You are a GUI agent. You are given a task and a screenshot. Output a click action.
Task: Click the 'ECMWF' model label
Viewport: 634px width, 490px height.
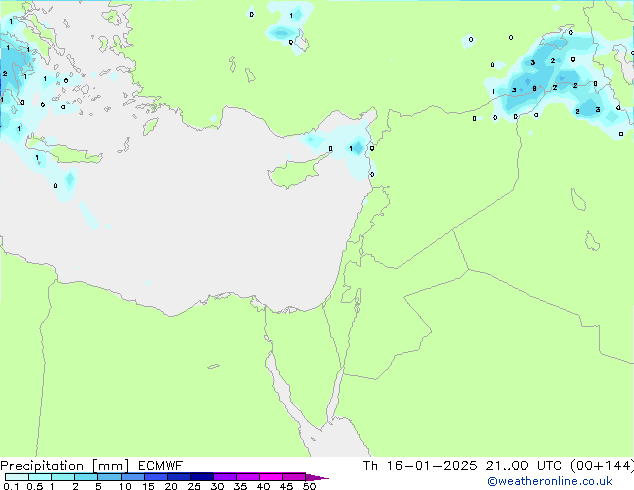click(x=161, y=466)
